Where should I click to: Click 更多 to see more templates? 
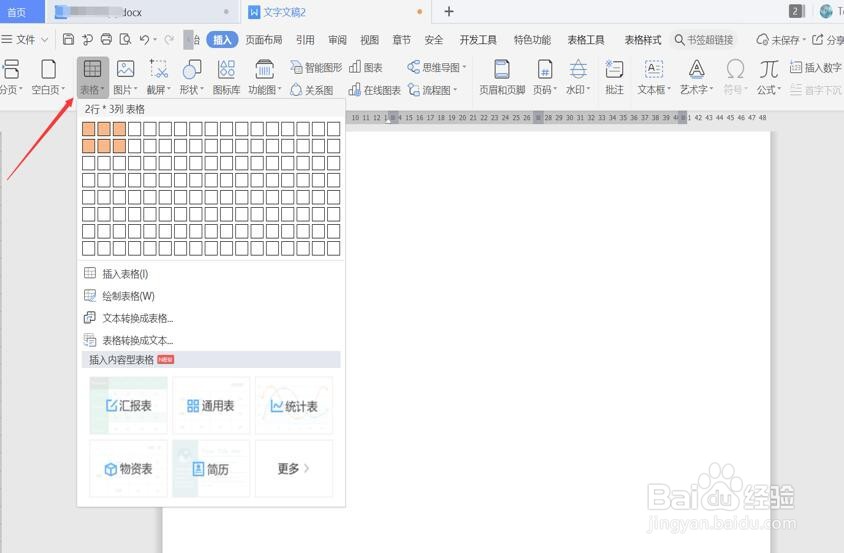pos(294,468)
